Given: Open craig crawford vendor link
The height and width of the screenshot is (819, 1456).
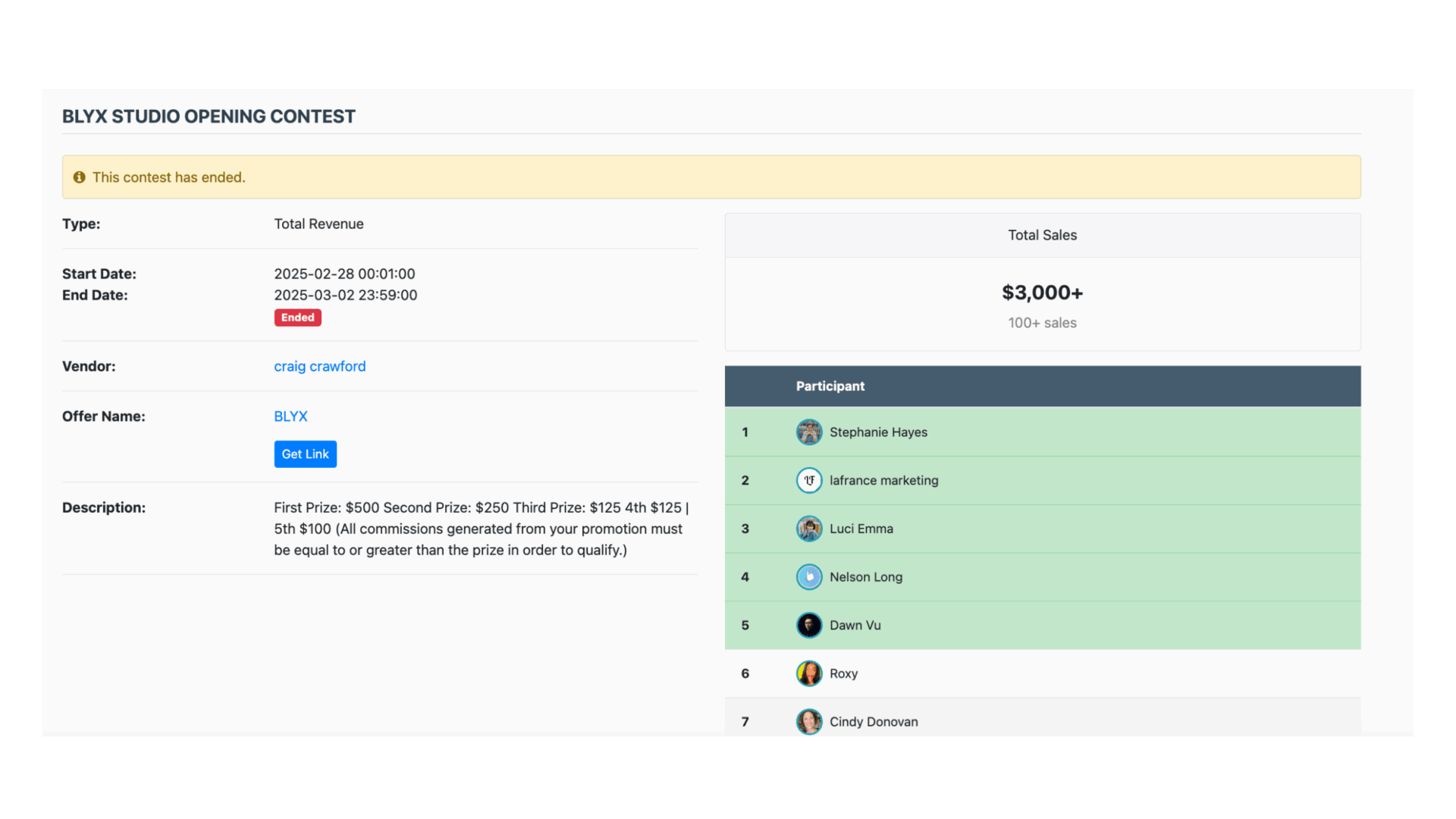Looking at the screenshot, I should [319, 366].
